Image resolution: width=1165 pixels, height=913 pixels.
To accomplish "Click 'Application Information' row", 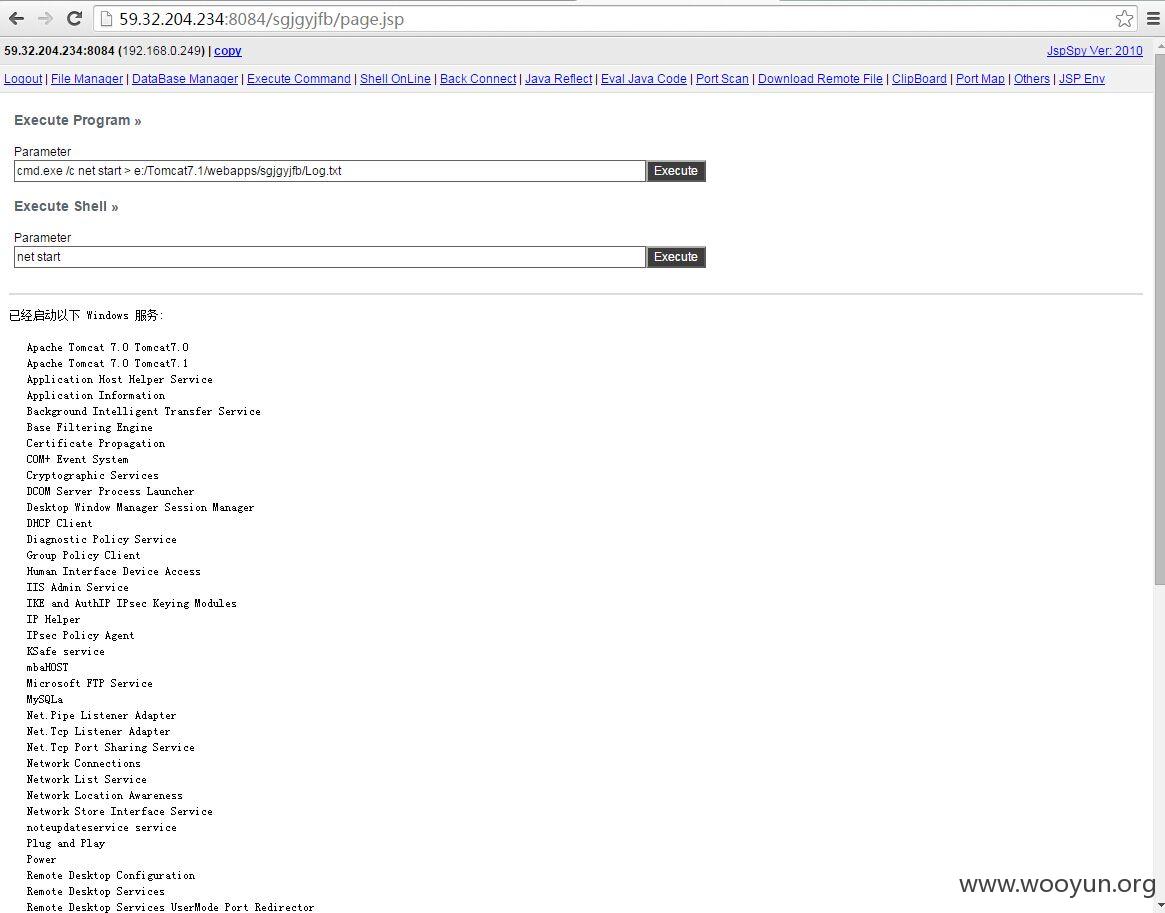I will 96,396.
